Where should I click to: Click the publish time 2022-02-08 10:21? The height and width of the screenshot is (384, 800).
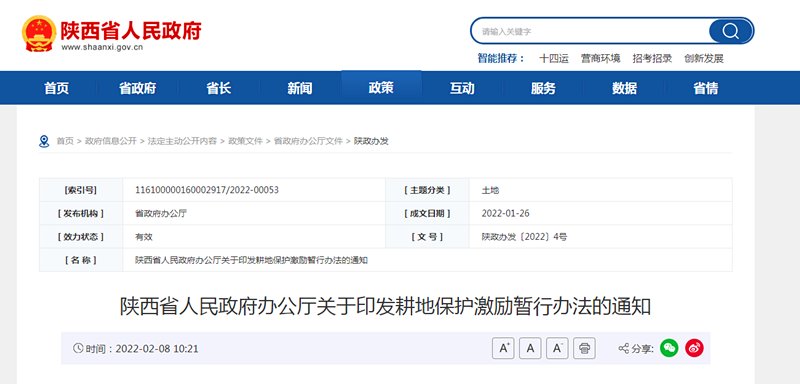coord(157,349)
